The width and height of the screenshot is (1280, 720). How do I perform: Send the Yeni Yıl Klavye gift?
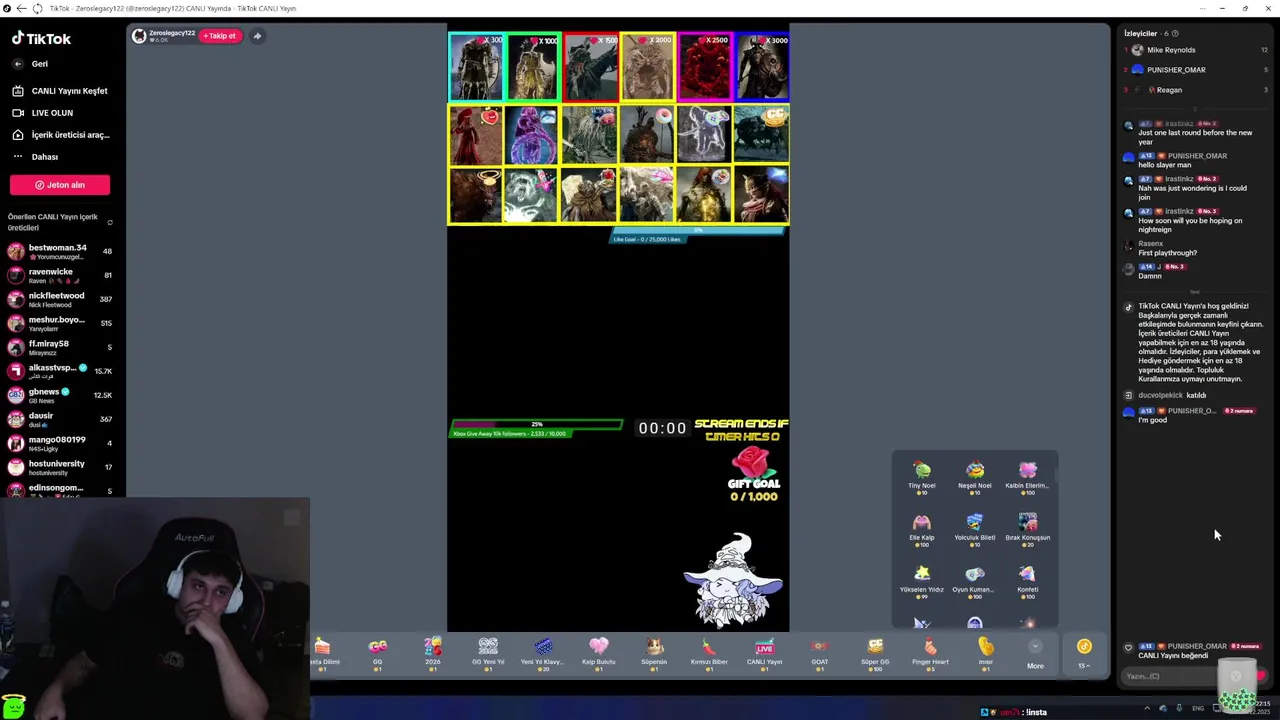[543, 653]
